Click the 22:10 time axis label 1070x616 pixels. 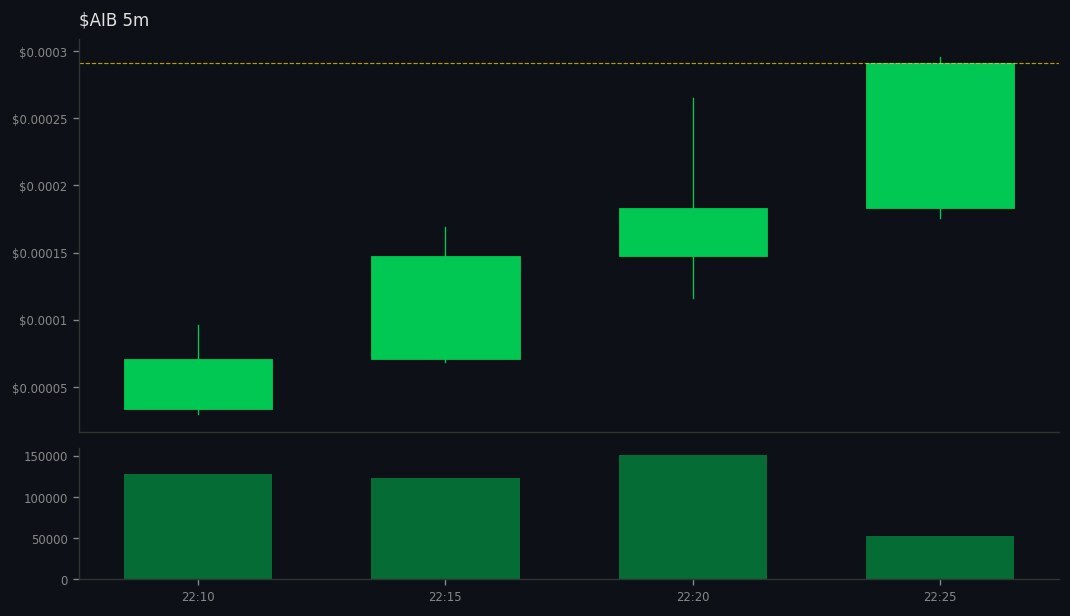[x=197, y=596]
